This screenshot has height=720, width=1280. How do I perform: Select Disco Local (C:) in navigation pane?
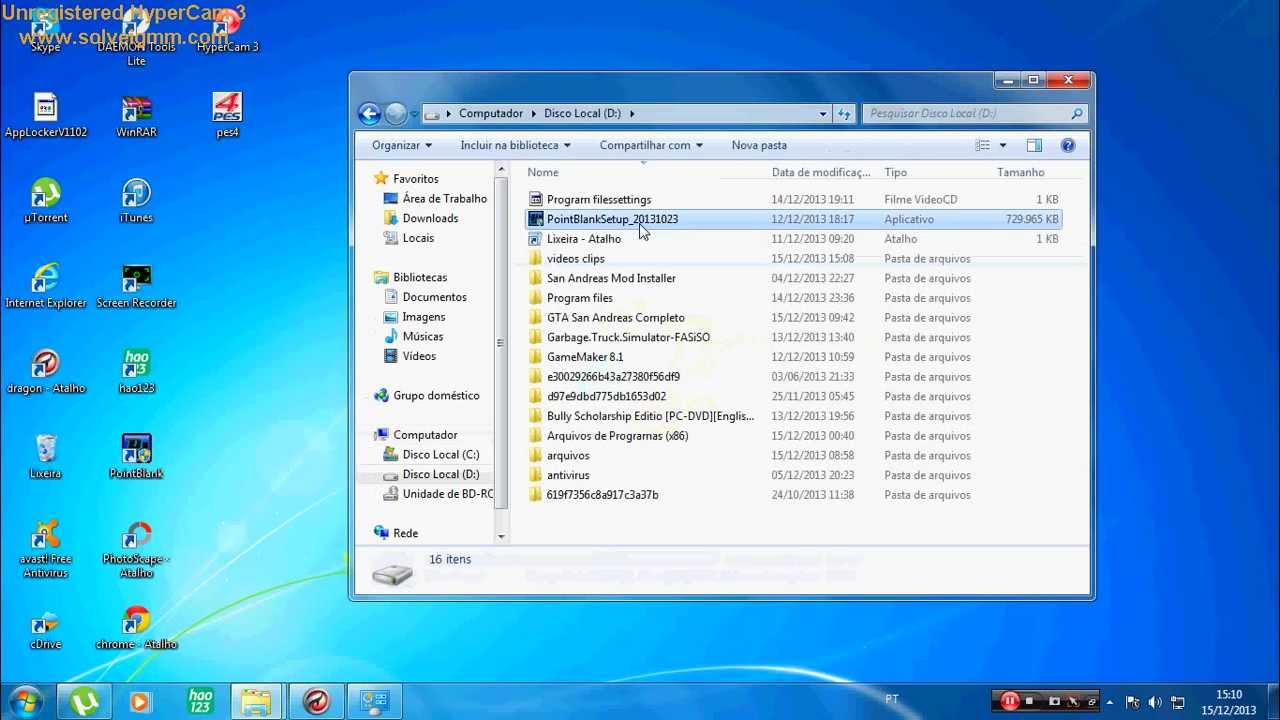(x=440, y=455)
